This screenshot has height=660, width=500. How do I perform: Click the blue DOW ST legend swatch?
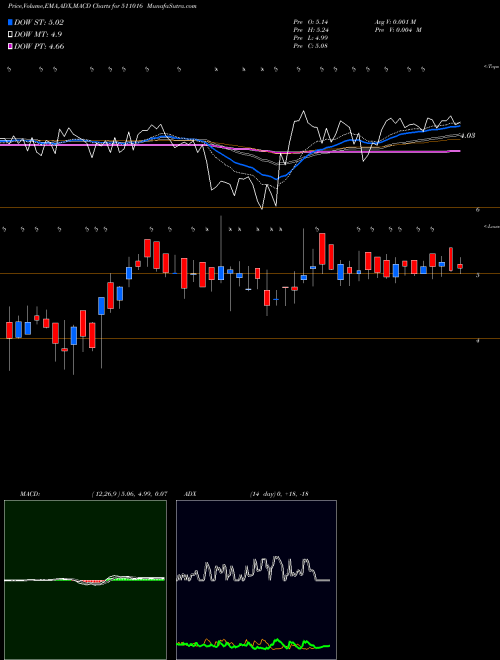tap(10, 22)
